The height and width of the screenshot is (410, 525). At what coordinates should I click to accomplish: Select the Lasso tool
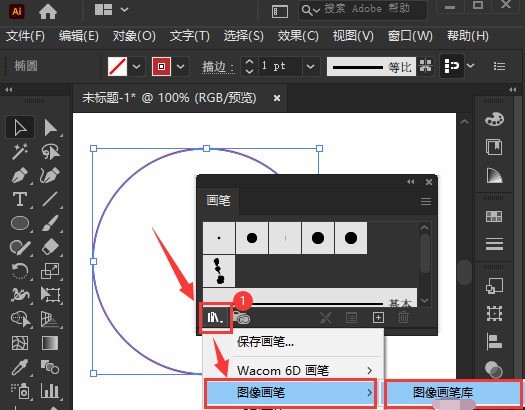point(51,152)
